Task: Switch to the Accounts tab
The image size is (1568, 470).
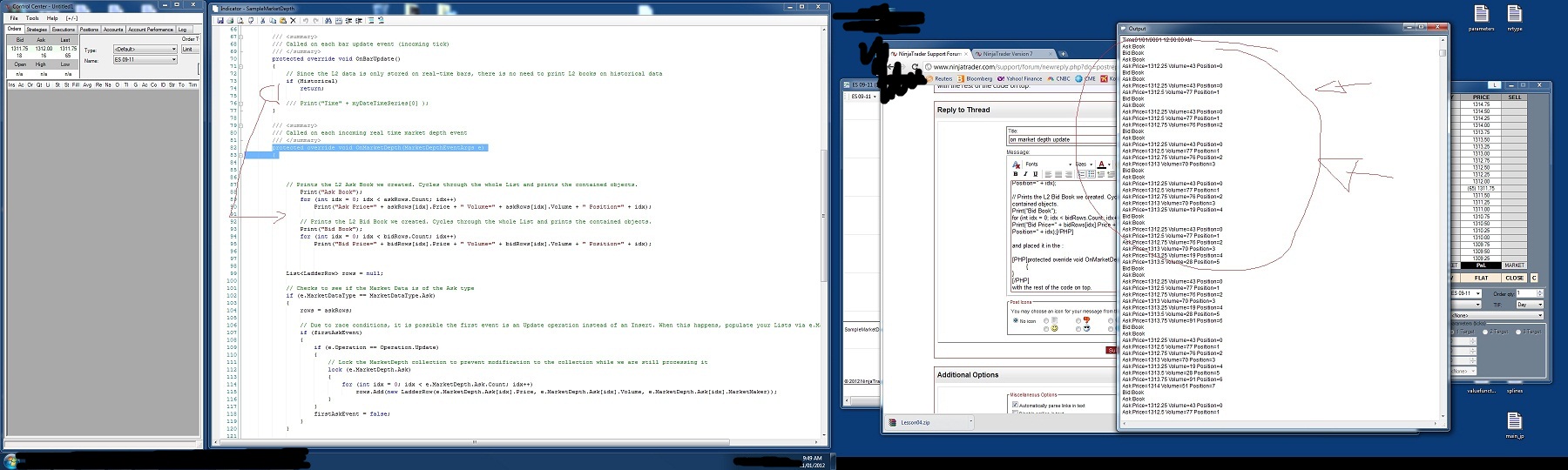Action: click(x=113, y=30)
